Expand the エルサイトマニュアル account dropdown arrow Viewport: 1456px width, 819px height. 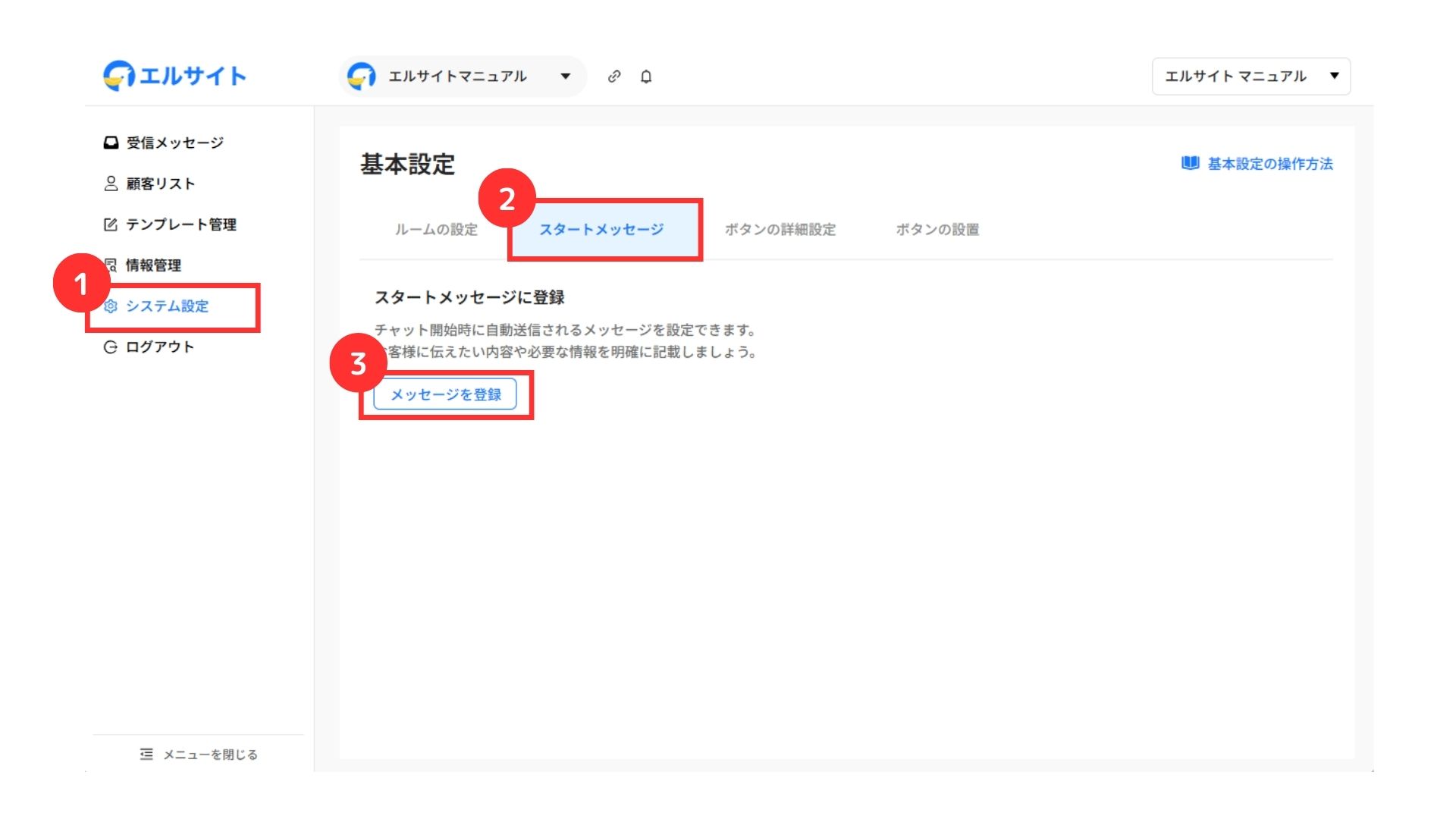pos(566,77)
